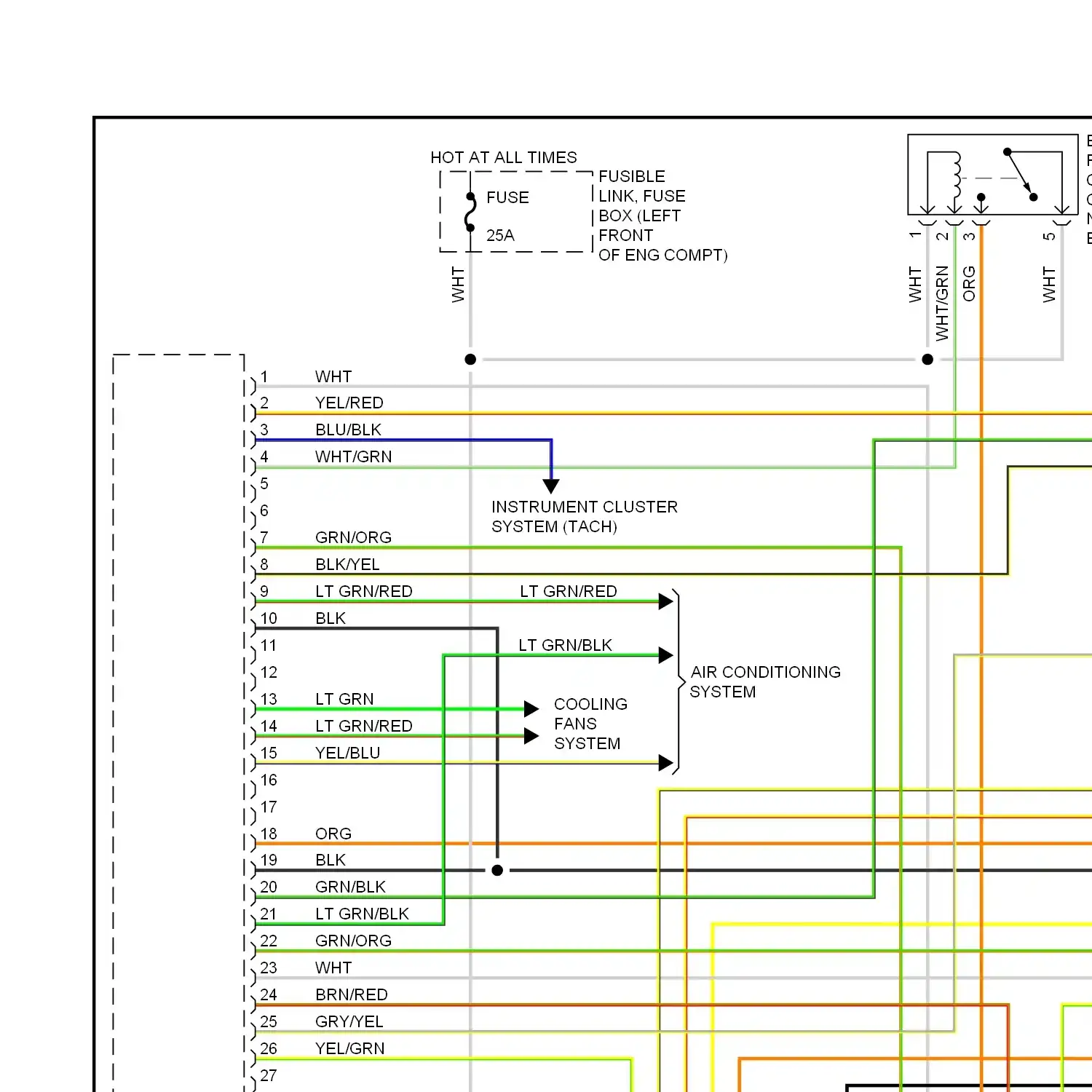Image resolution: width=1092 pixels, height=1092 pixels.
Task: Click the arrowhead ending the pin 9 wire
Action: pyautogui.click(x=665, y=601)
